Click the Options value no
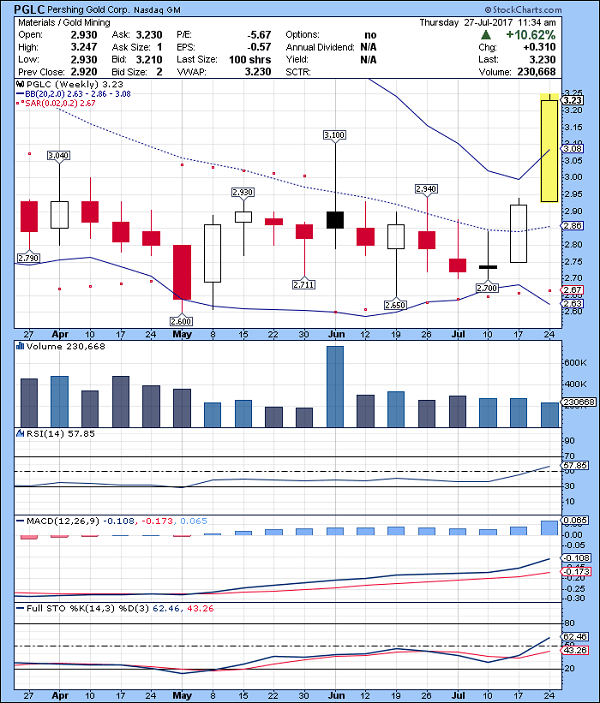 [x=370, y=35]
